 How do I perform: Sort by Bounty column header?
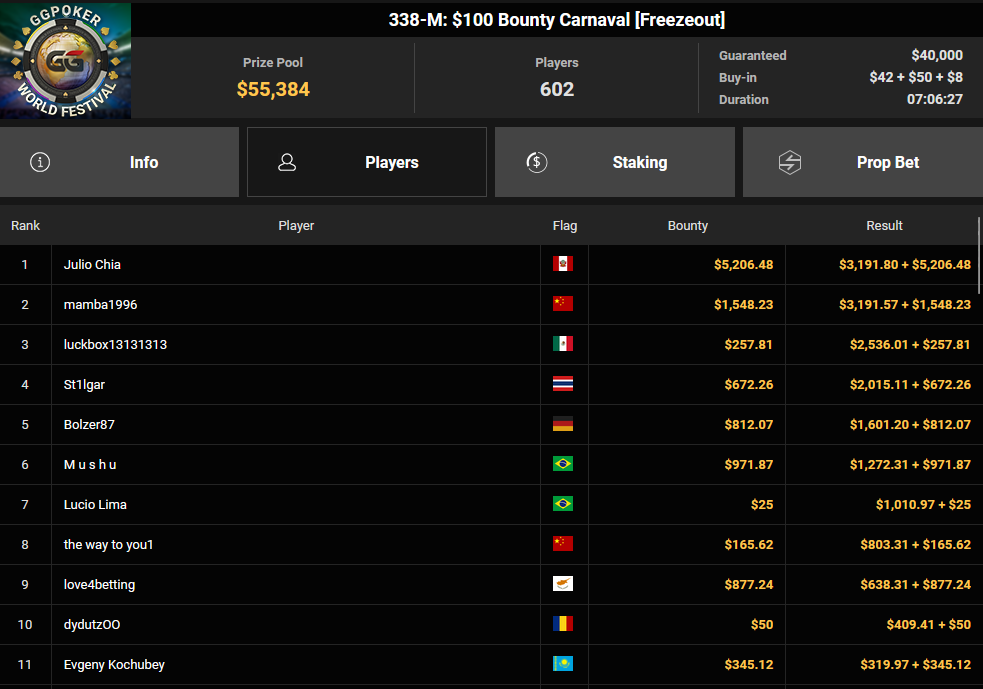point(688,226)
